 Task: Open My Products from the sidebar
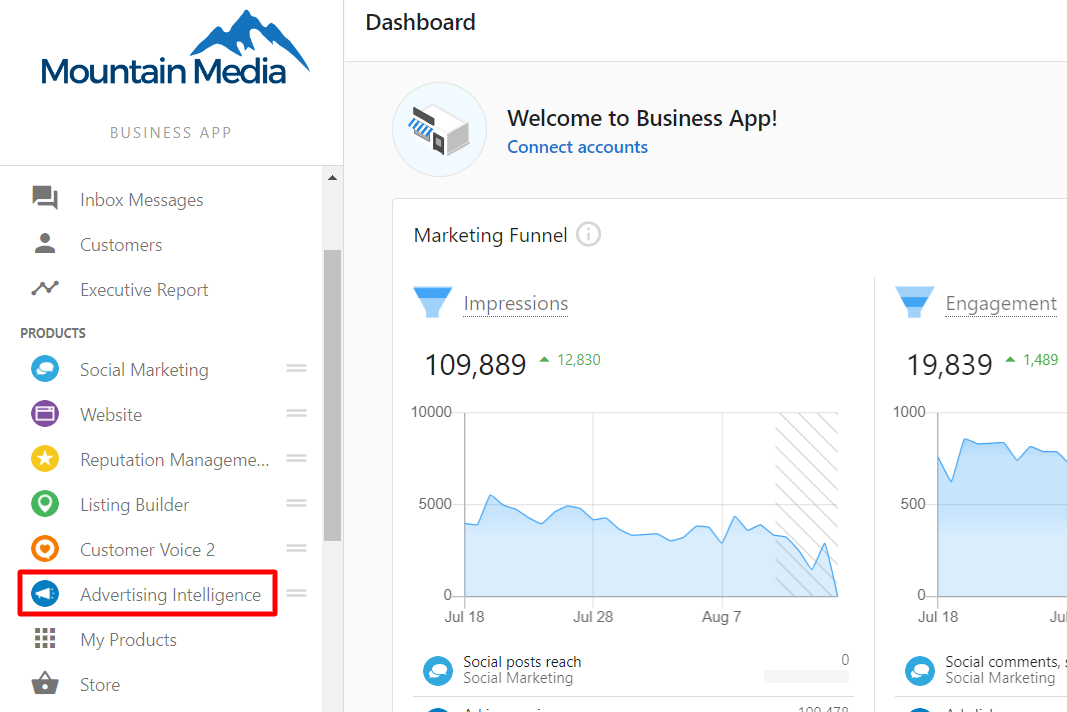pos(128,640)
